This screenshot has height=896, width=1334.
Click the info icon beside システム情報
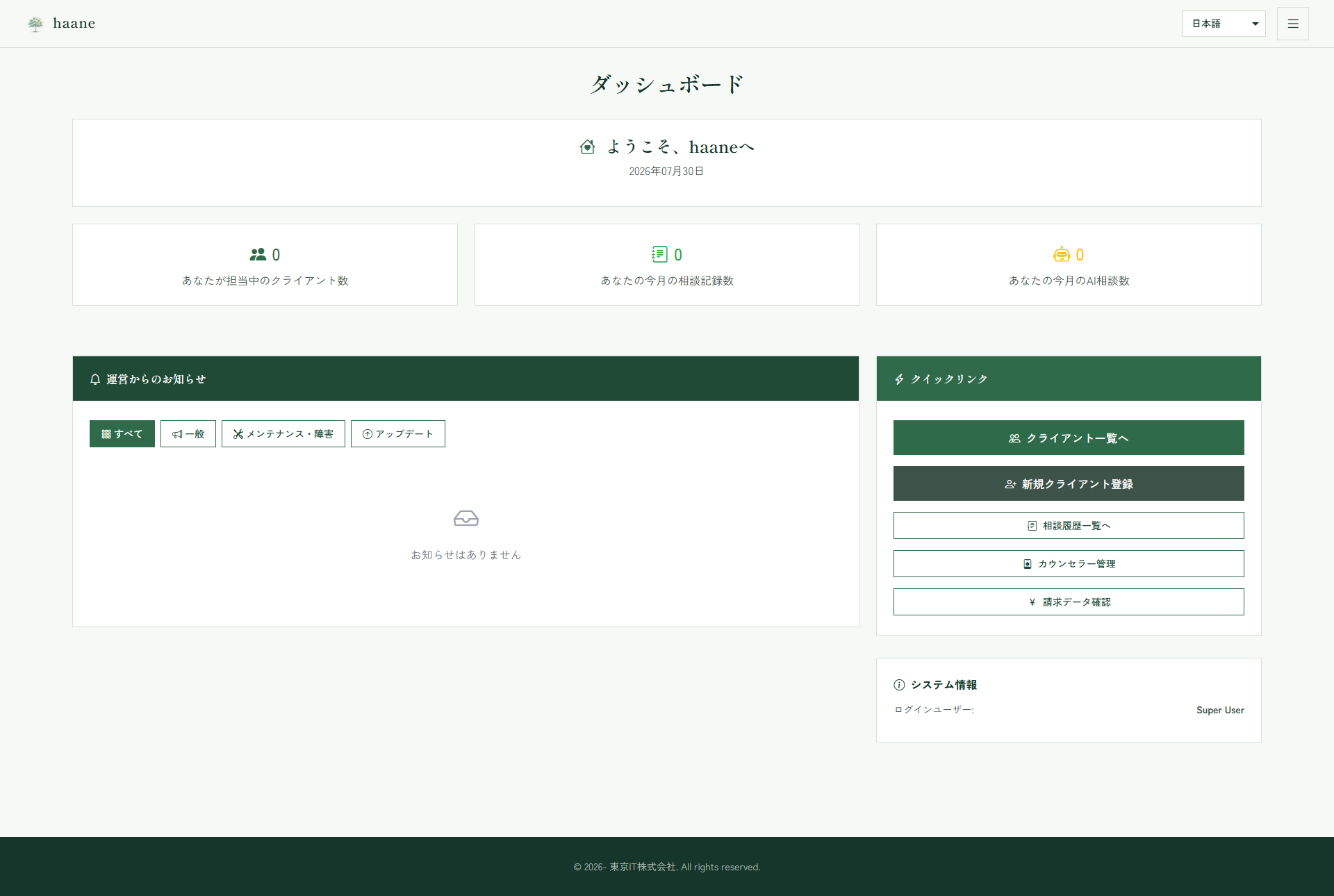point(899,685)
